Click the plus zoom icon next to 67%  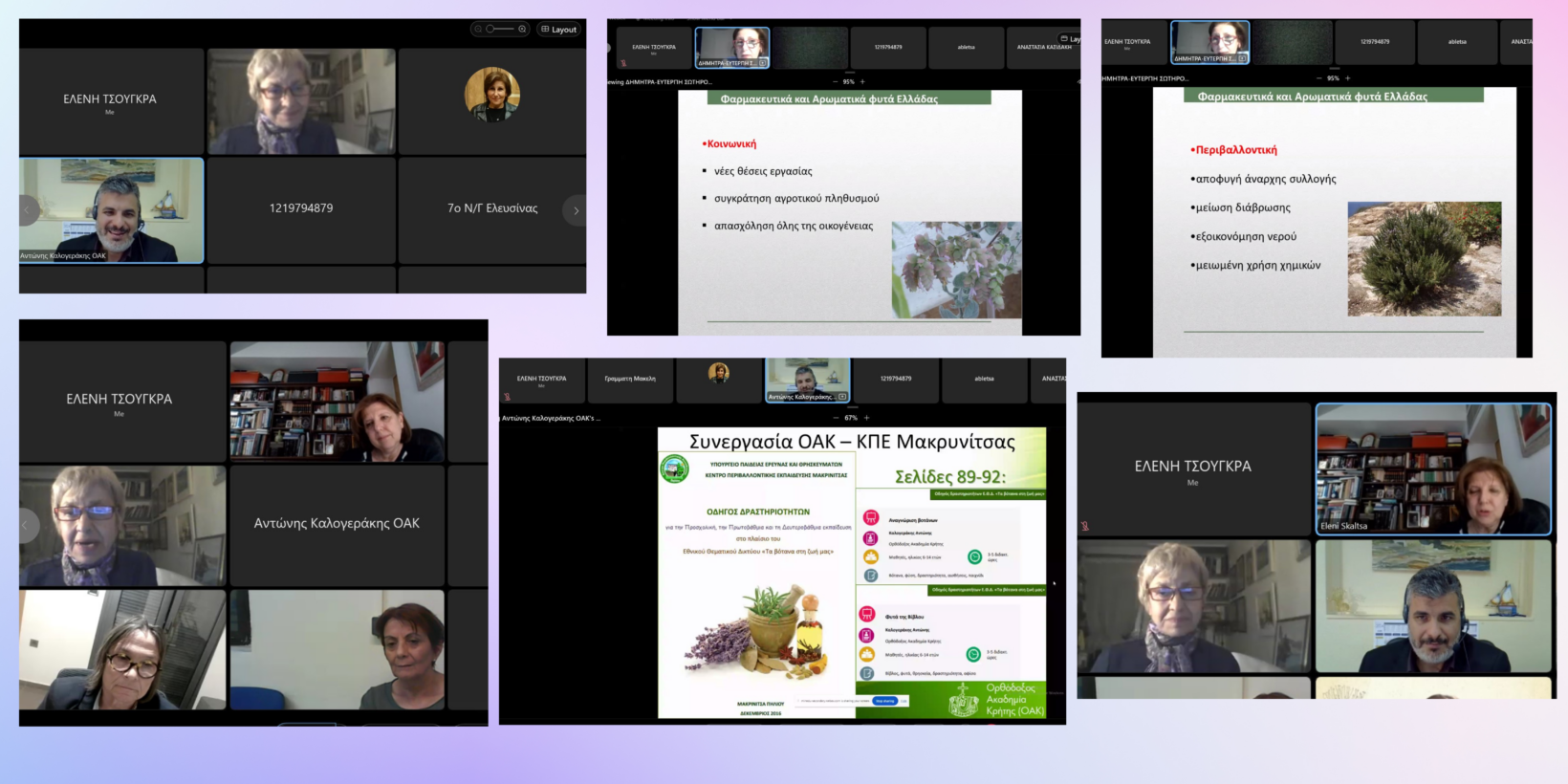(867, 418)
